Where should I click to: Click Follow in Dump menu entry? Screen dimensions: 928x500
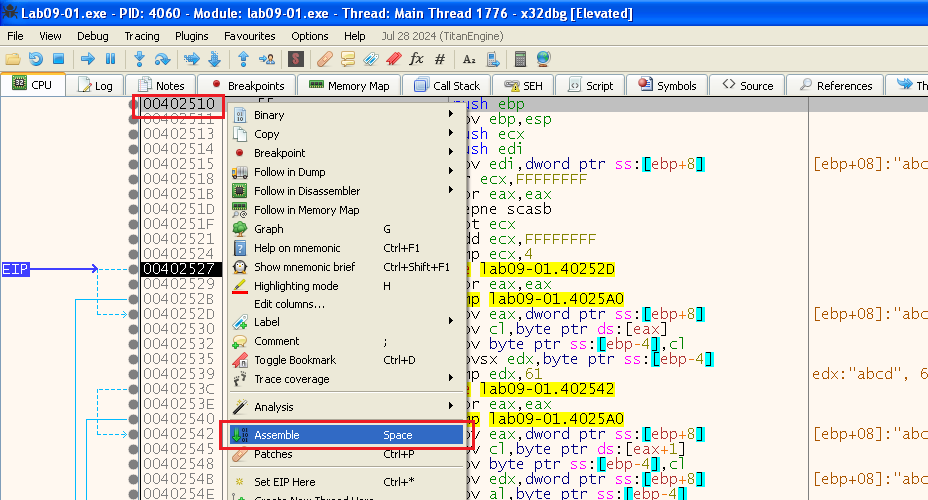point(289,172)
